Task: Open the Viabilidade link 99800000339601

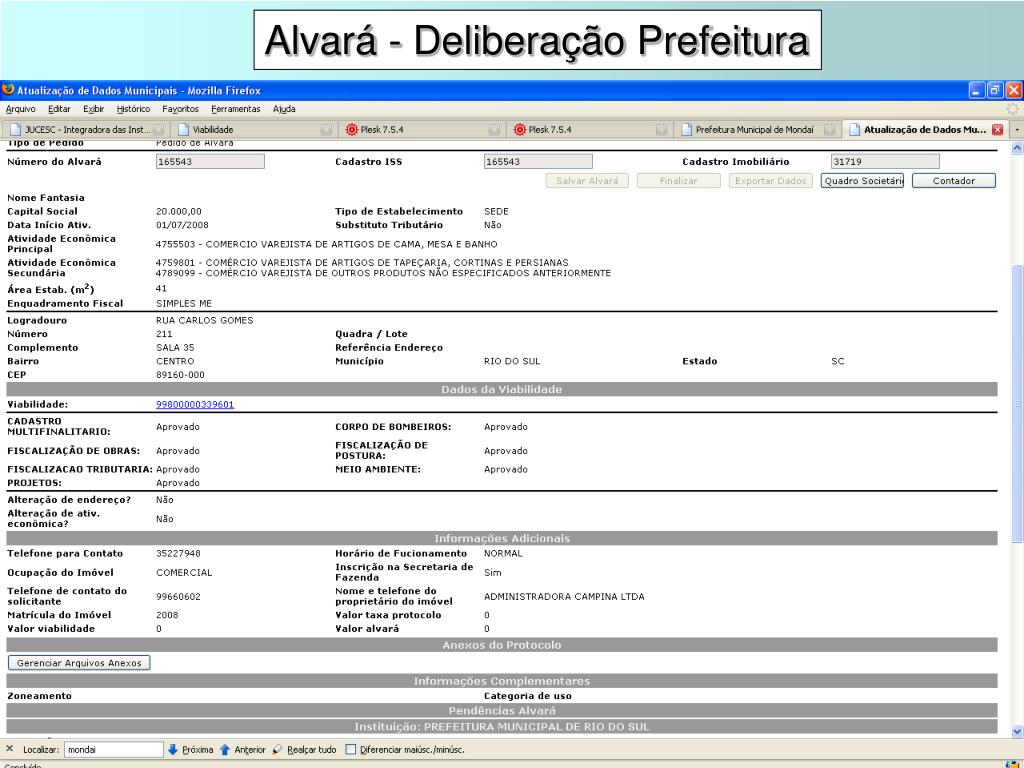Action: click(195, 404)
